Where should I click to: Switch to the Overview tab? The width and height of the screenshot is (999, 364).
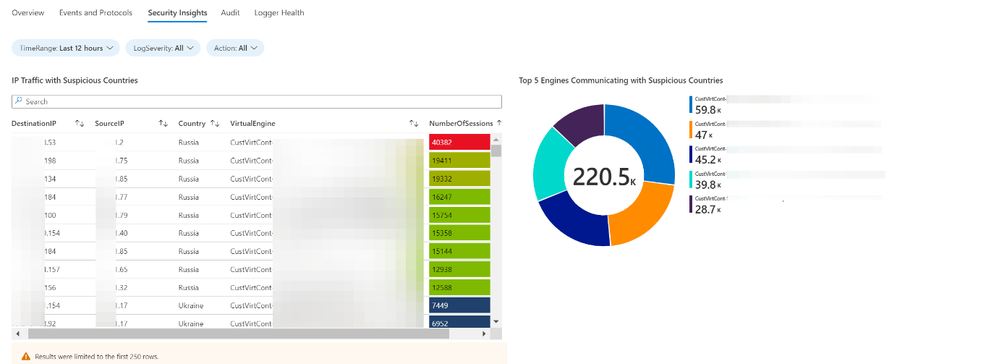coord(28,13)
